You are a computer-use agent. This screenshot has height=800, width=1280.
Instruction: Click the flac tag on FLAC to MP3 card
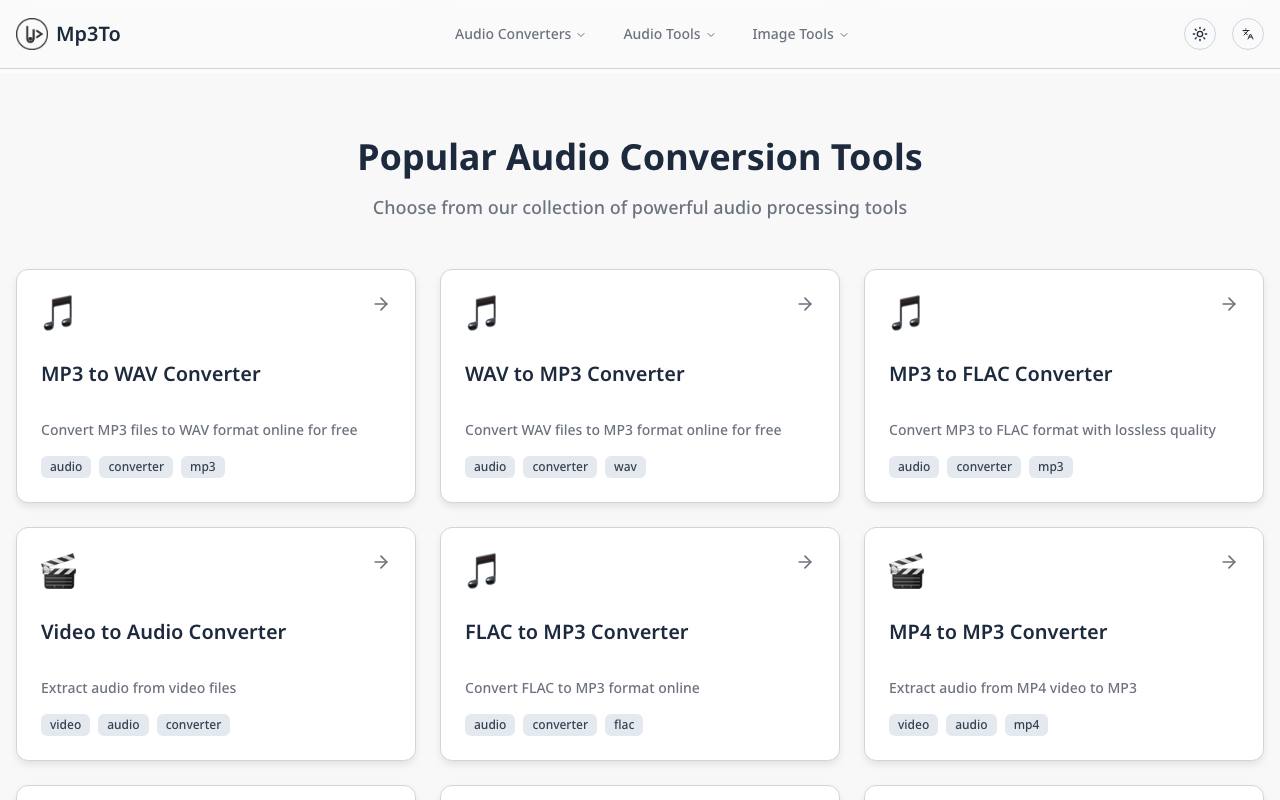624,725
